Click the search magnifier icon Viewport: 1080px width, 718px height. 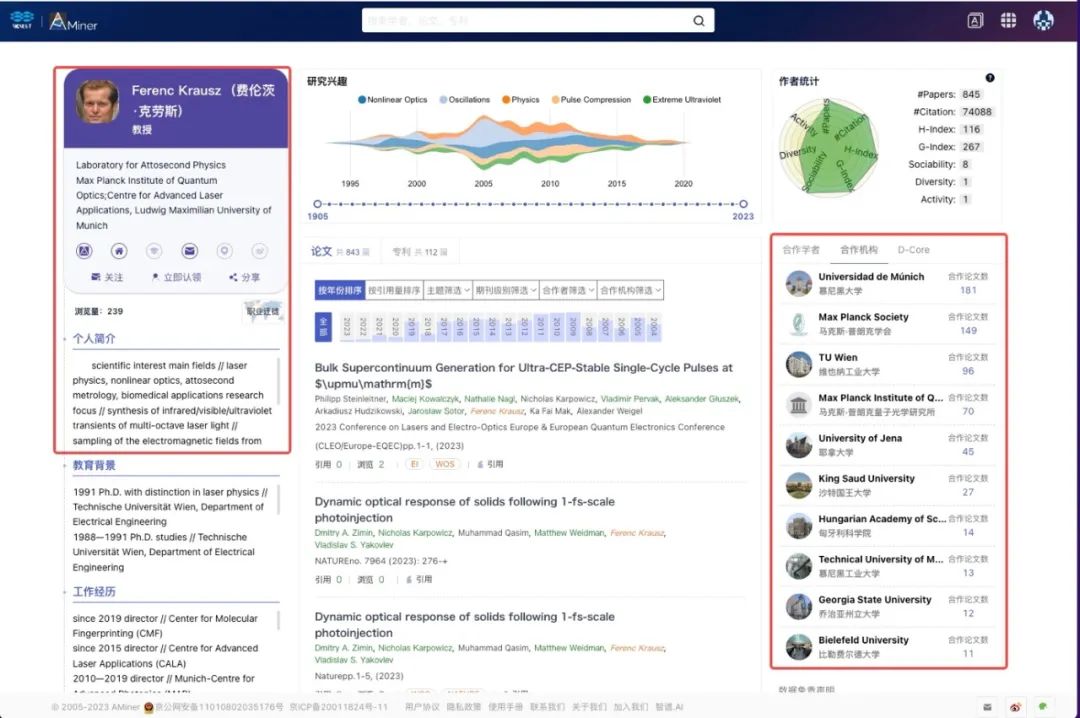tap(698, 21)
